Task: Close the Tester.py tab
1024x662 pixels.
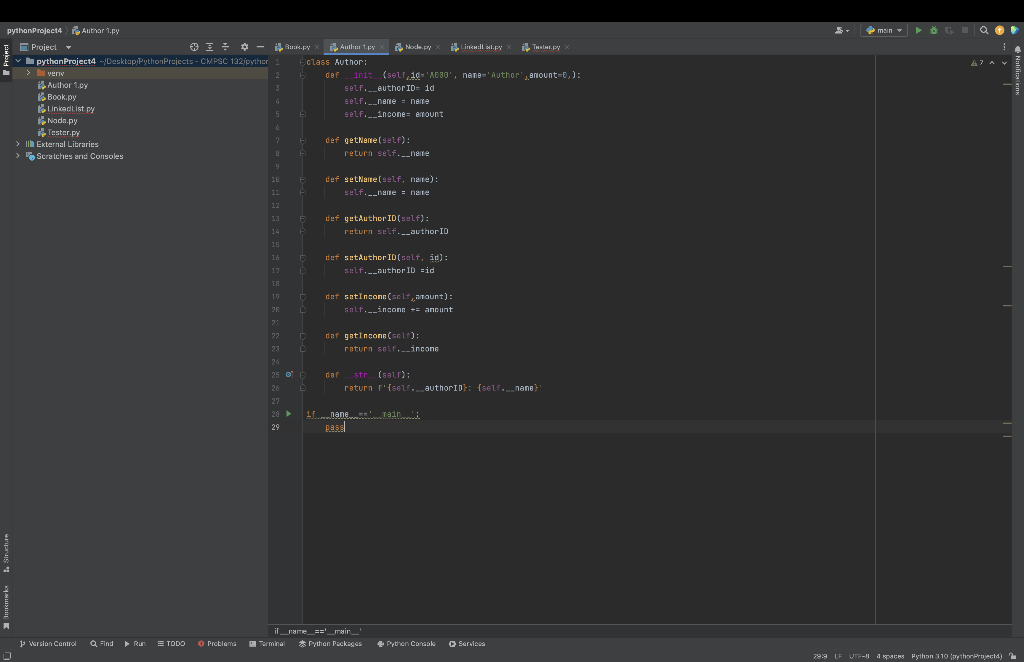Action: click(567, 47)
